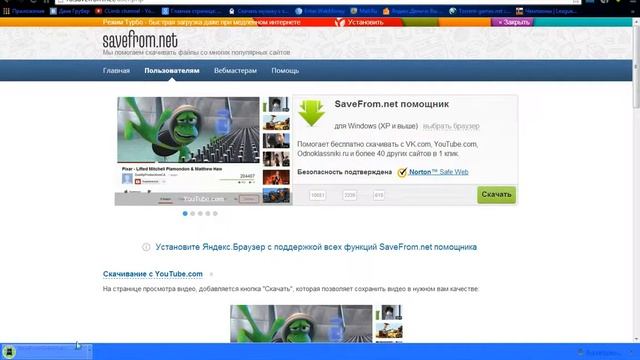Click the info icon beside the Яндекс.Браузер notice
This screenshot has width=640, height=360.
[x=146, y=247]
